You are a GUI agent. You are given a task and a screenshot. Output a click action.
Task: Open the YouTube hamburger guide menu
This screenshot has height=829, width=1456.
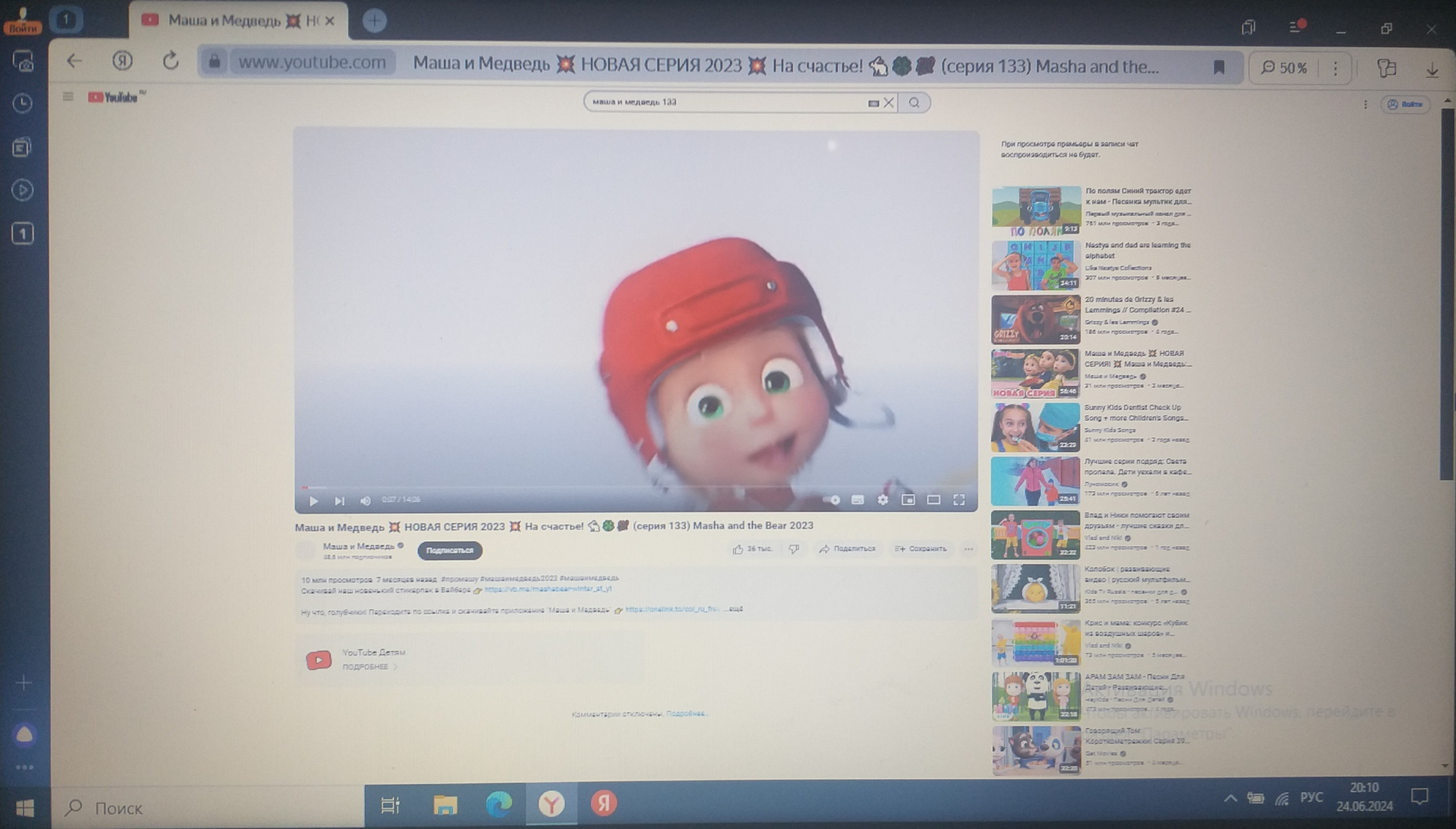point(68,97)
